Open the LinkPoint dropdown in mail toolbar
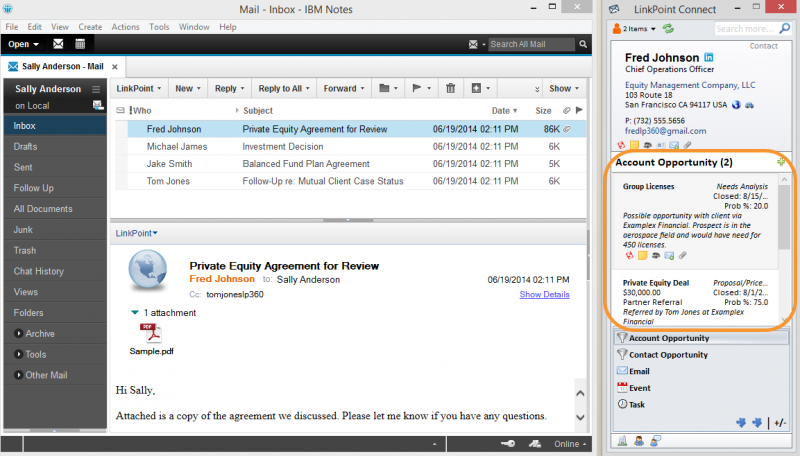Viewport: 800px width, 456px height. (139, 88)
